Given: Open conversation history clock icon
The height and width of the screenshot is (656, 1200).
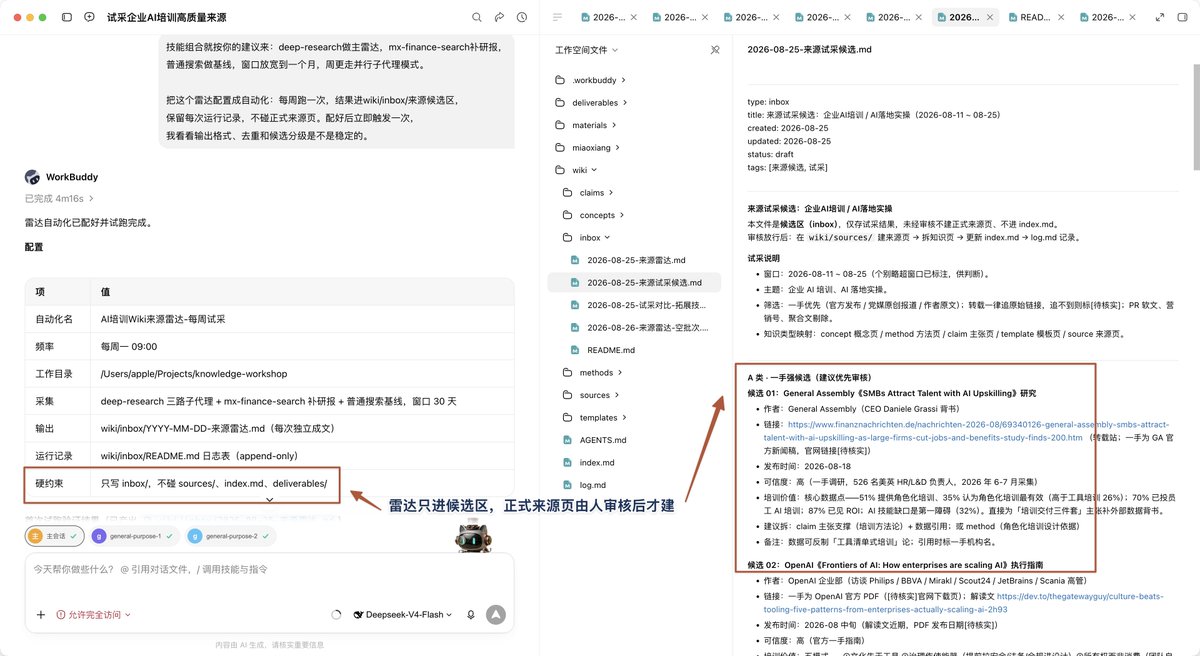Looking at the screenshot, I should [522, 17].
